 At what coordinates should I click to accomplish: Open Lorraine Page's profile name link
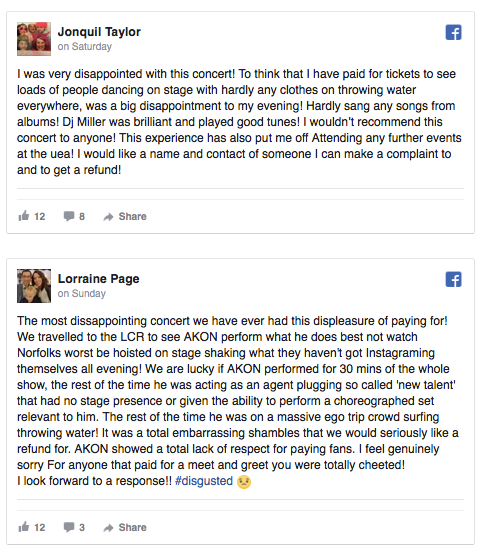98,278
